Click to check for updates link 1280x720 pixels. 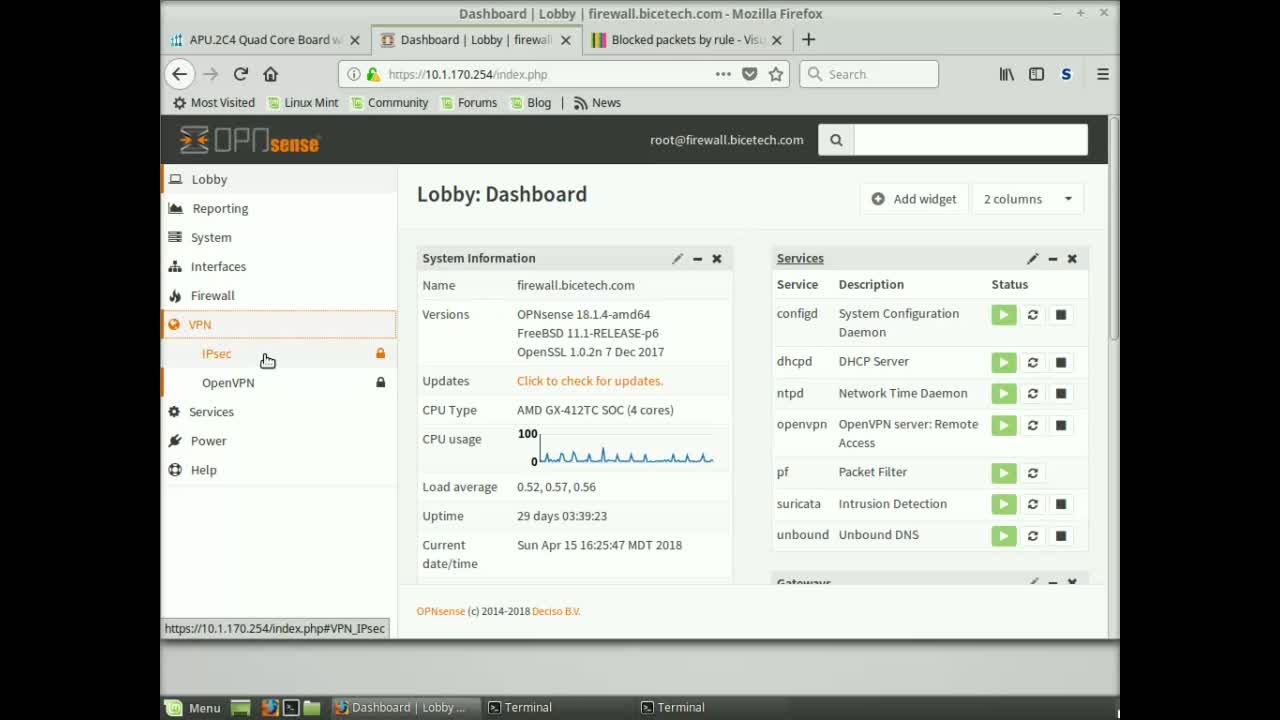pyautogui.click(x=590, y=381)
